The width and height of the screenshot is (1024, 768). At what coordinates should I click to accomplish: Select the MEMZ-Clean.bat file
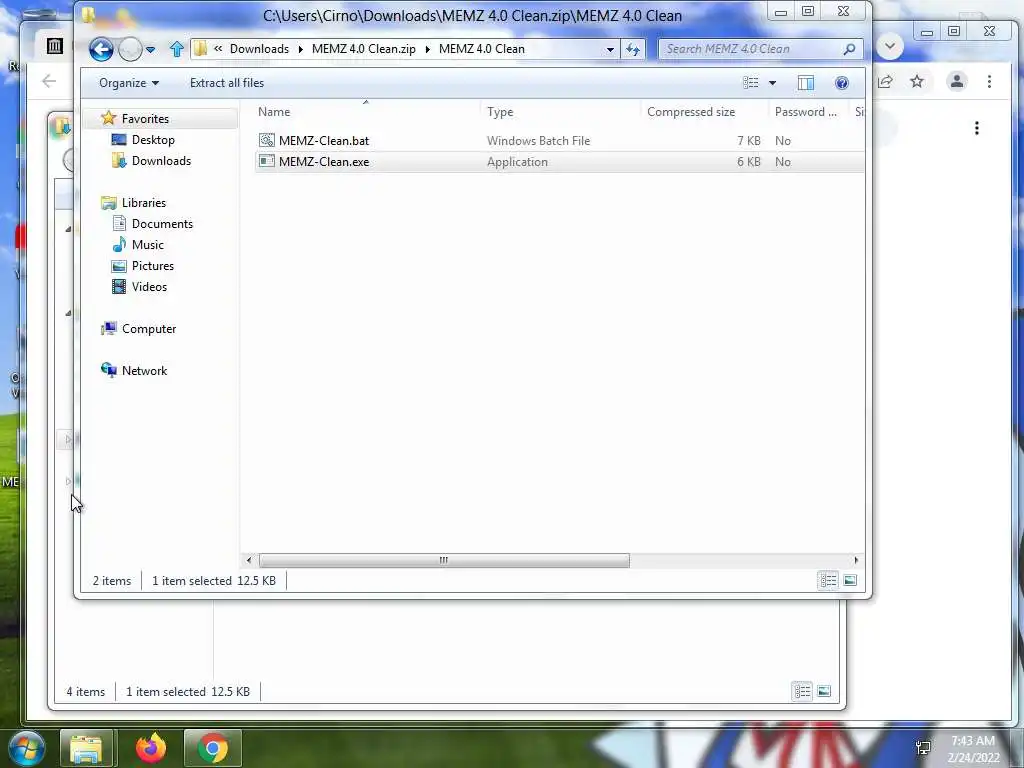click(x=559, y=140)
